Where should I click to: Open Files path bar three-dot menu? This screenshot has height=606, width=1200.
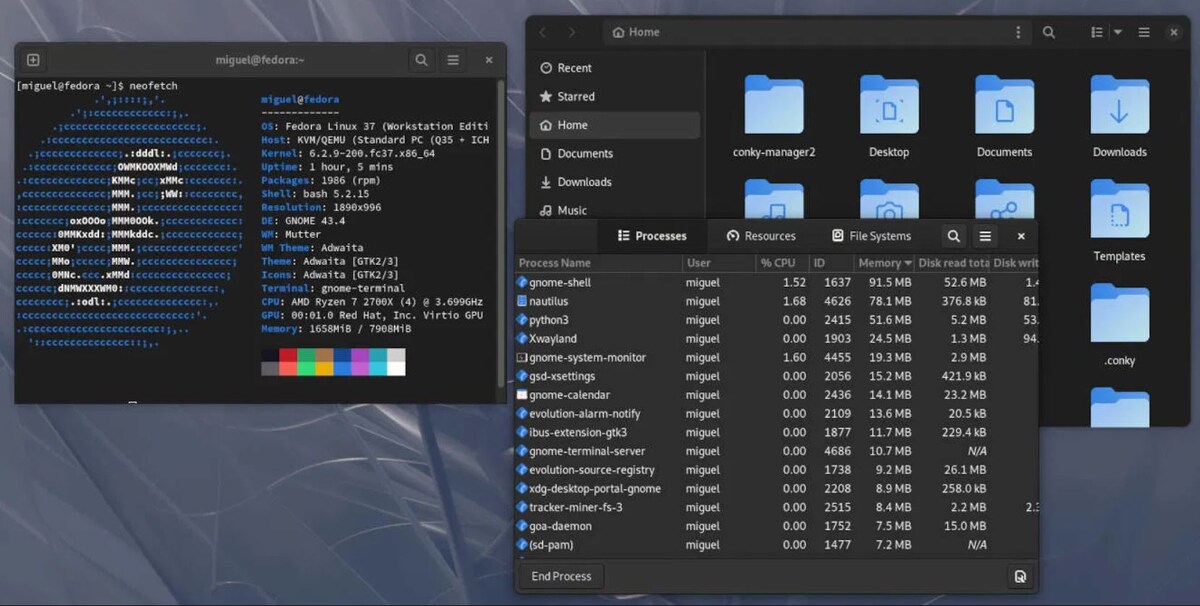pos(1018,32)
